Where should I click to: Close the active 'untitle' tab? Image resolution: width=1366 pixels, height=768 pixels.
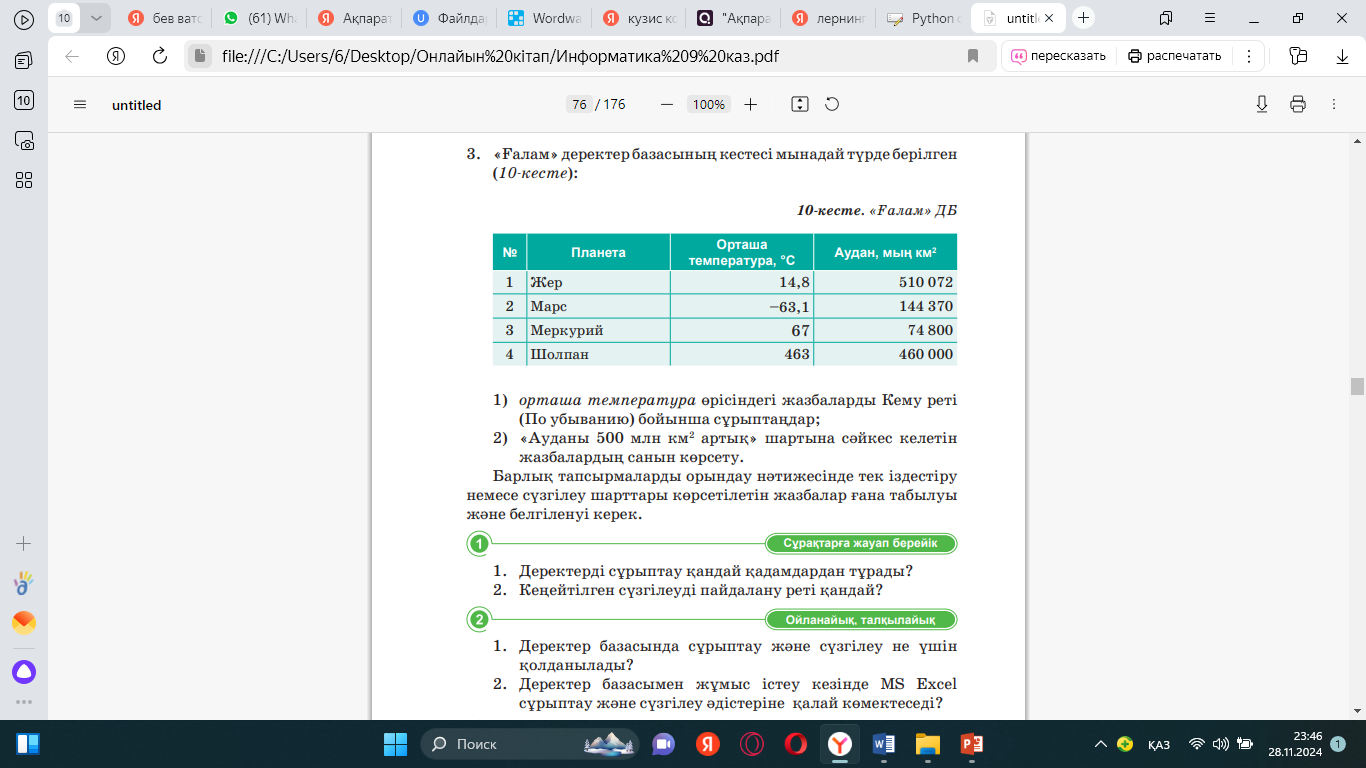(x=1047, y=18)
